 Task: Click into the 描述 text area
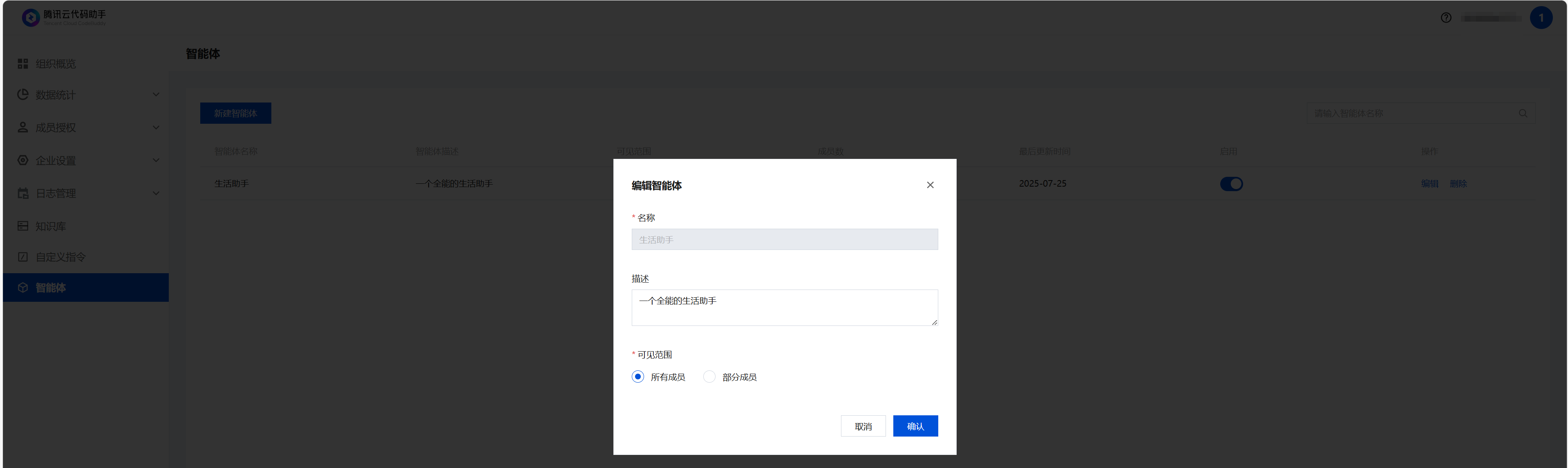[784, 308]
